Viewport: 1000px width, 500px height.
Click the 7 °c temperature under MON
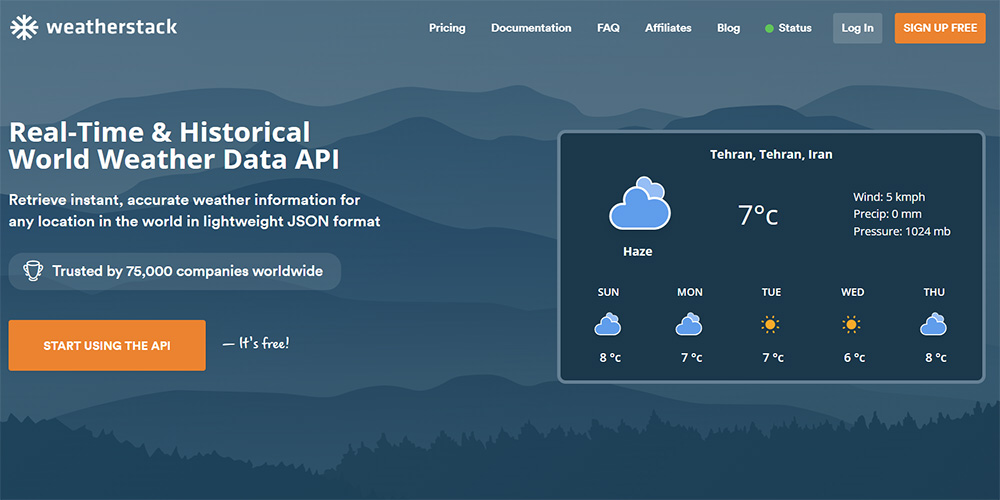[x=692, y=358]
